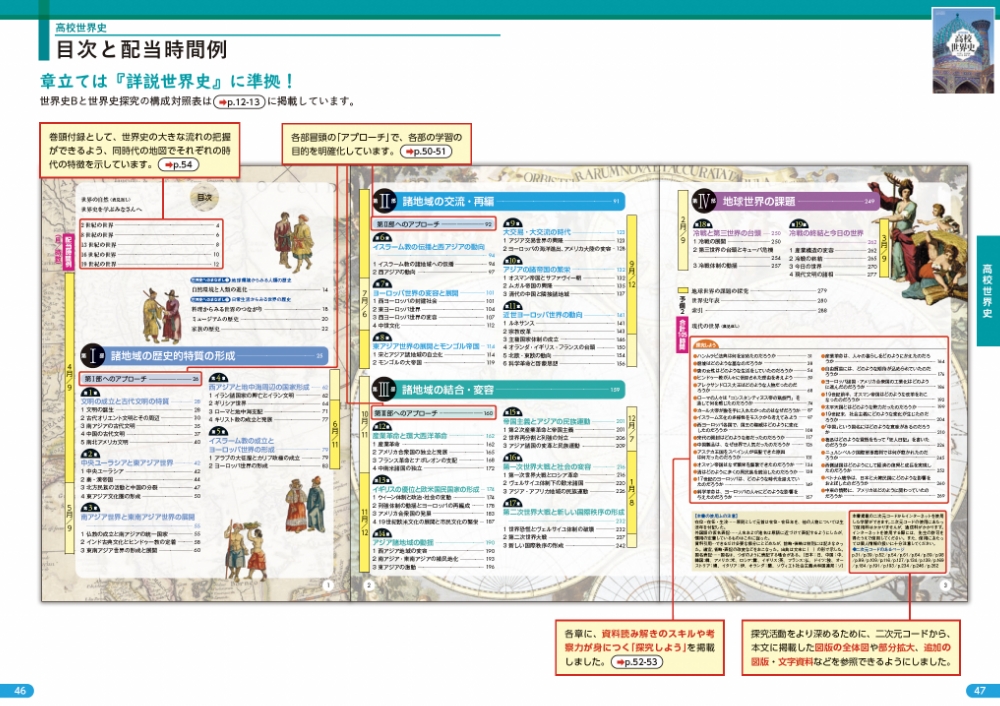Open the 第Ⅰ部へのアプローチ entry
Screen dimensions: 1000x706
pyautogui.click(x=140, y=379)
